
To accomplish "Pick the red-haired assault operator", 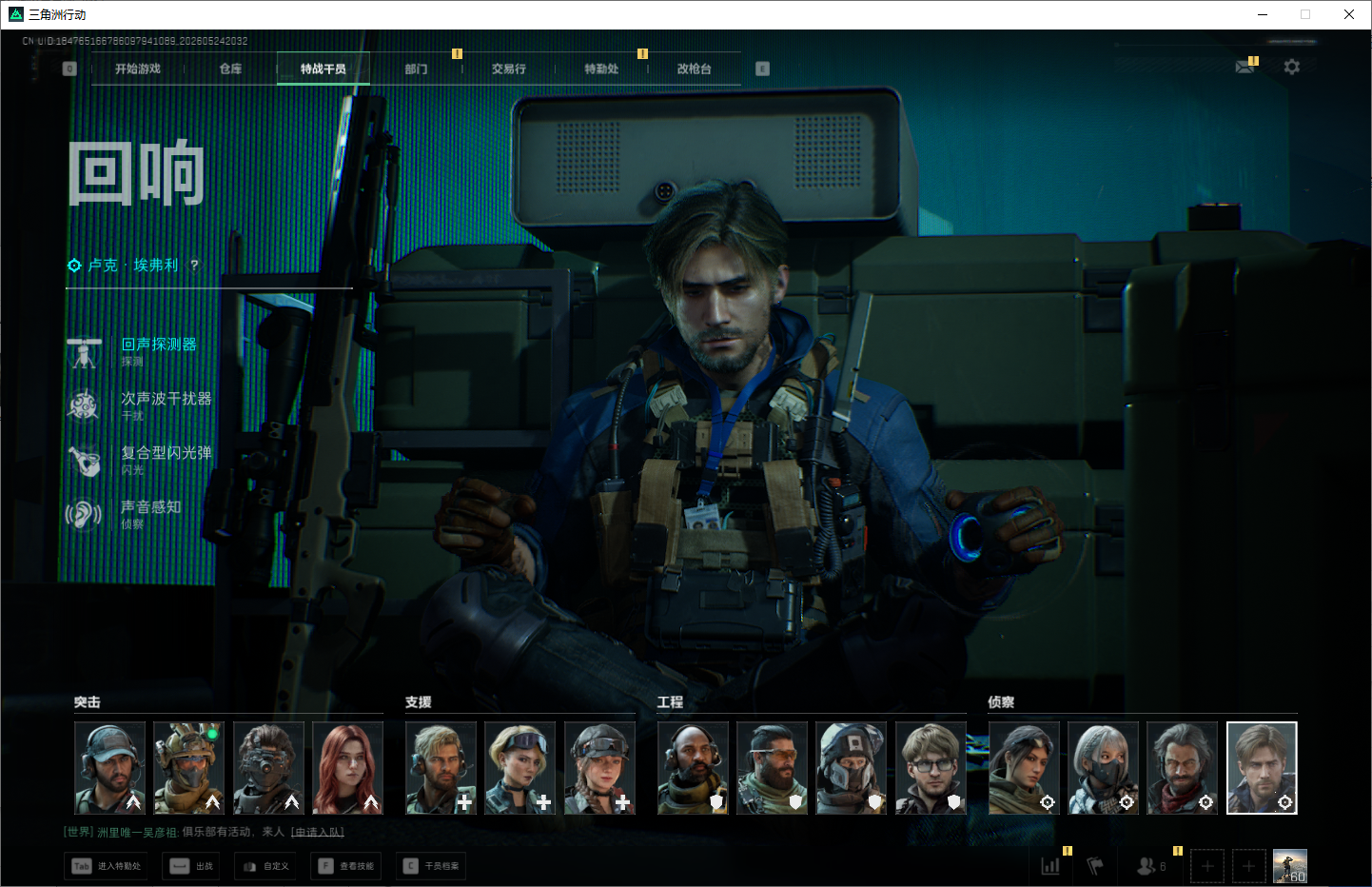I will [x=347, y=768].
